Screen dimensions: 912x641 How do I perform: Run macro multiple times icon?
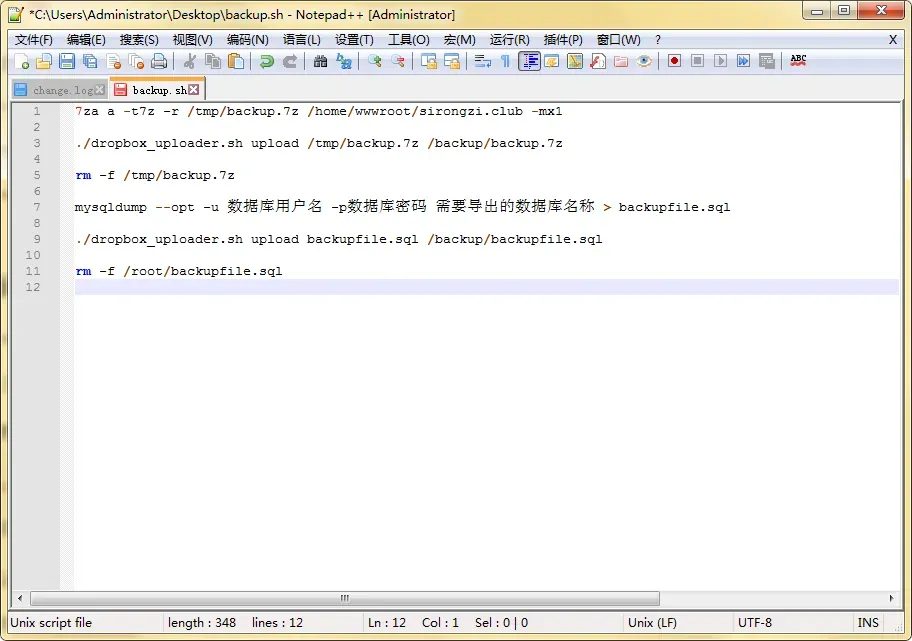(x=743, y=61)
